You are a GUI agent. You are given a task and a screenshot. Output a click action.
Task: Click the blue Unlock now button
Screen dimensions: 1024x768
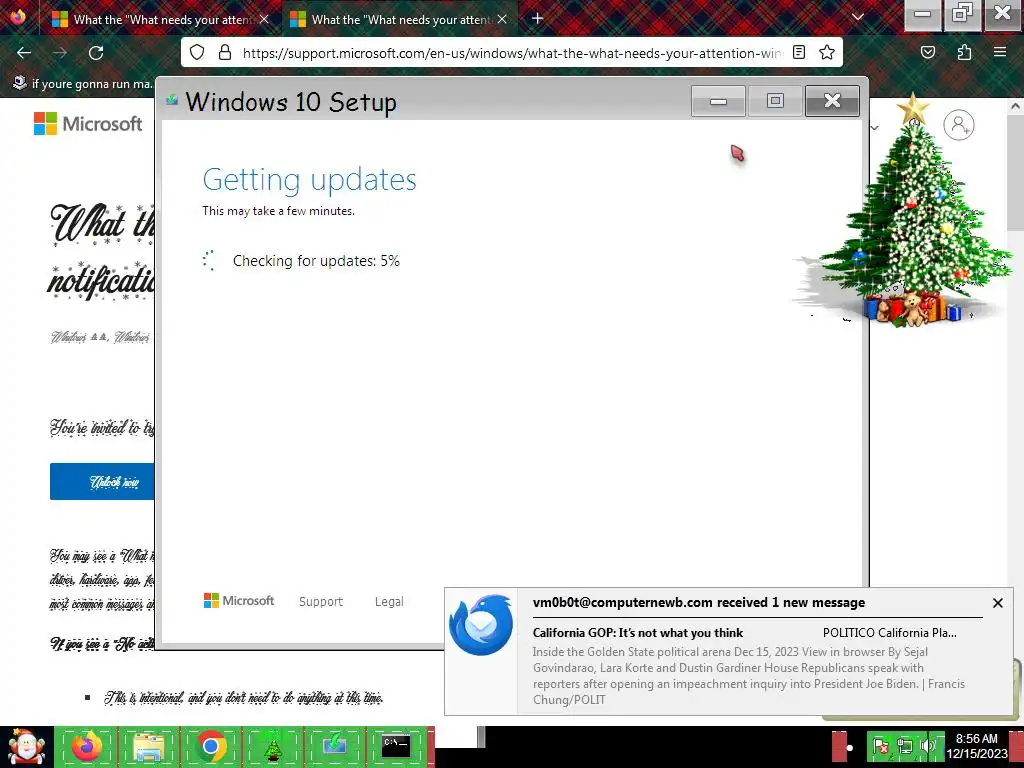103,482
